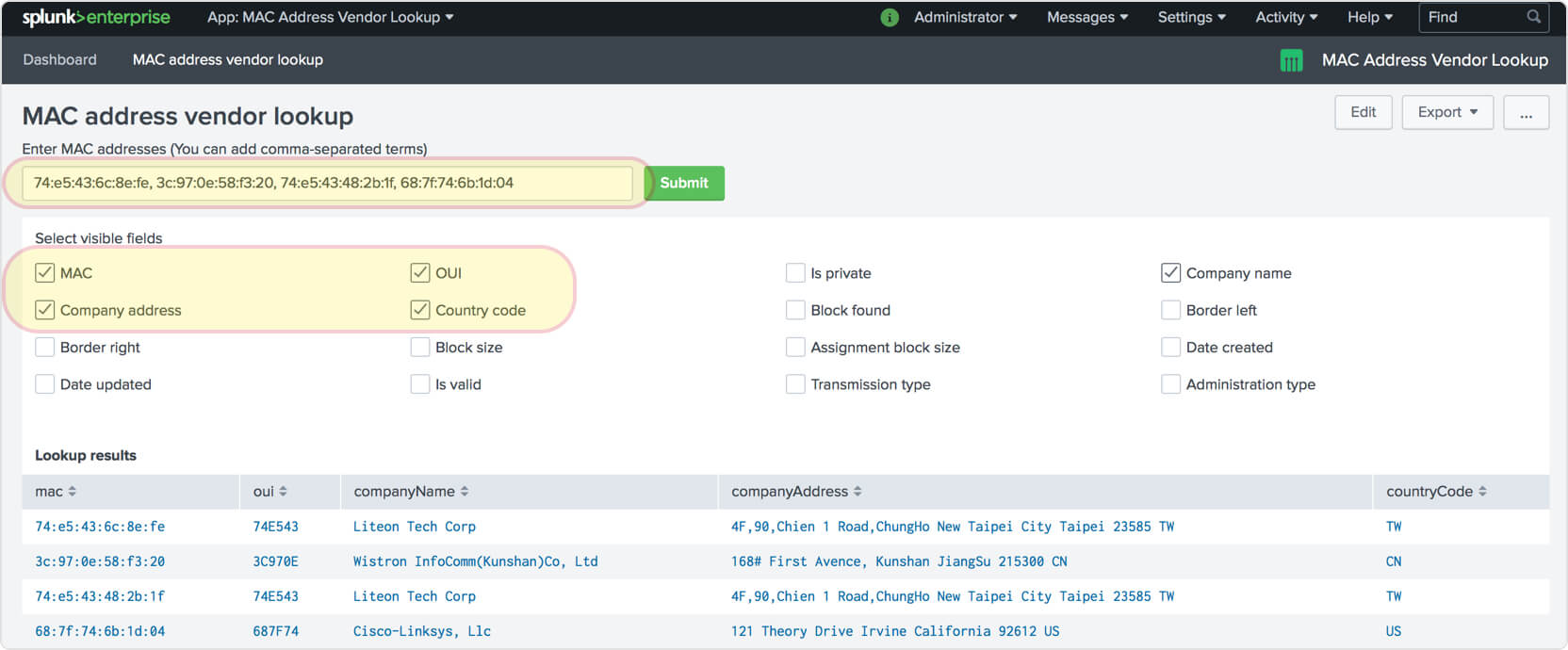
Task: Click mac value 74:e5:43:6c:8e:fe
Action: pos(100,527)
